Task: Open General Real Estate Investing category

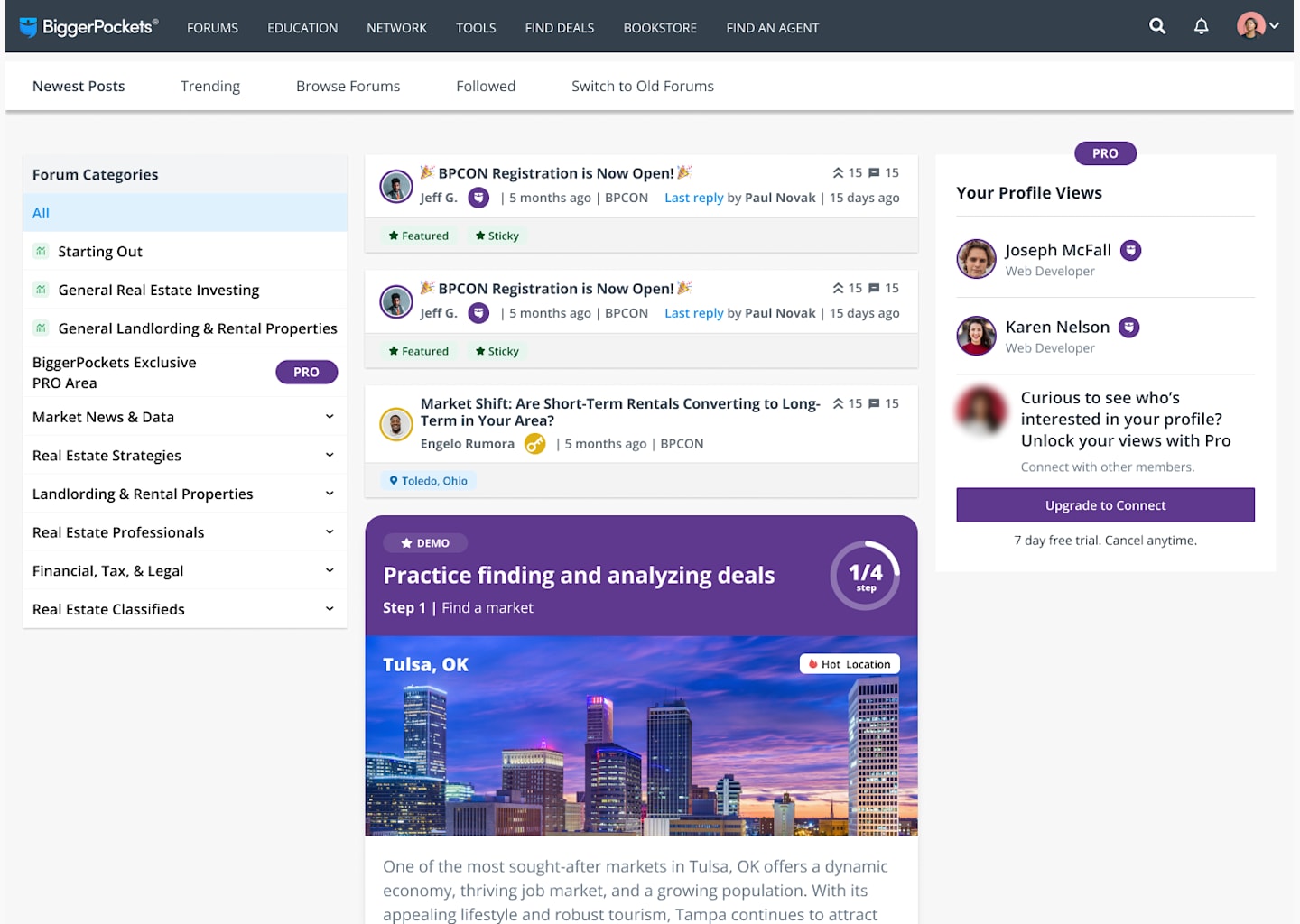Action: (159, 291)
